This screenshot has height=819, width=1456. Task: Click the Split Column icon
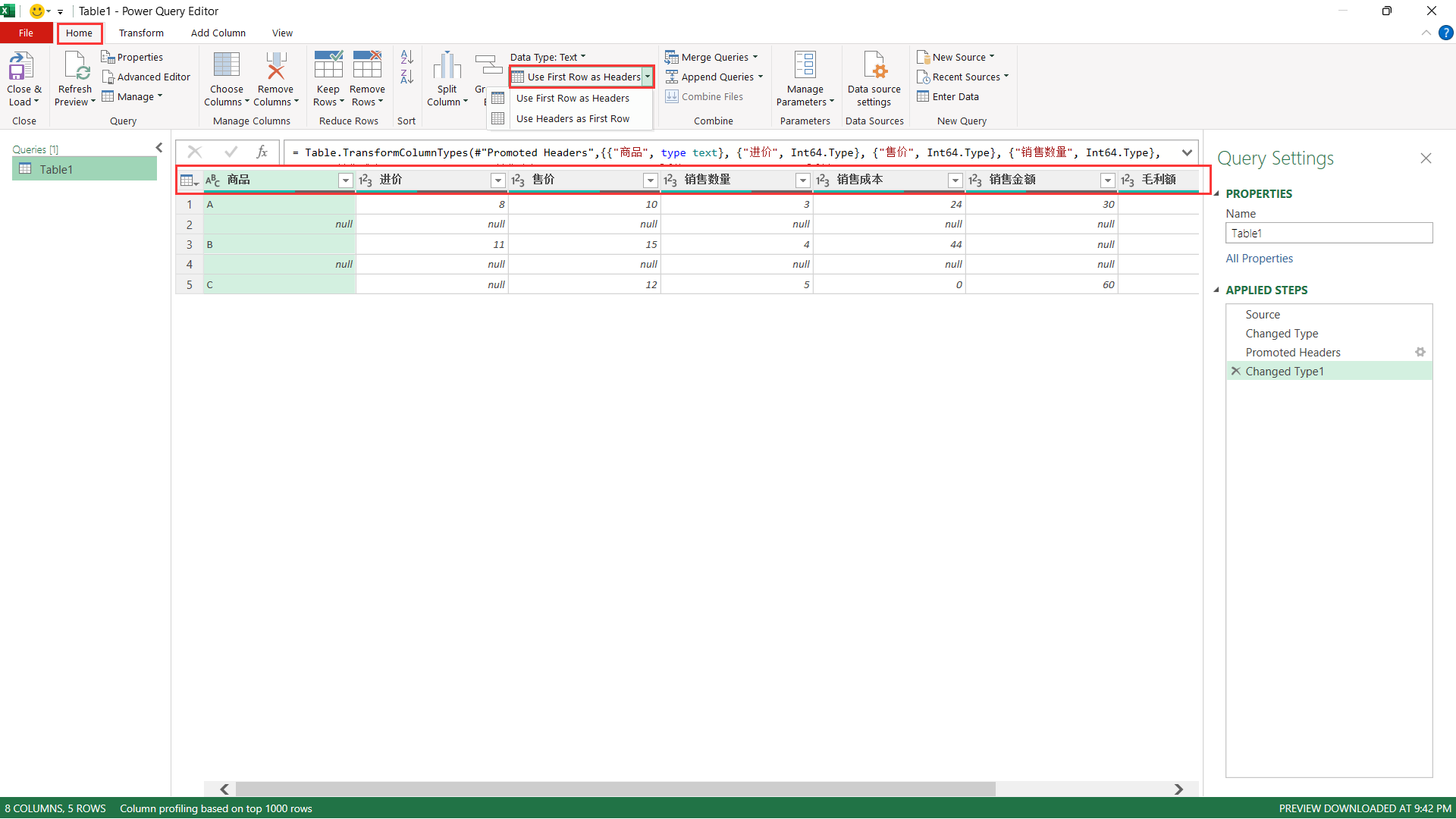[x=447, y=67]
